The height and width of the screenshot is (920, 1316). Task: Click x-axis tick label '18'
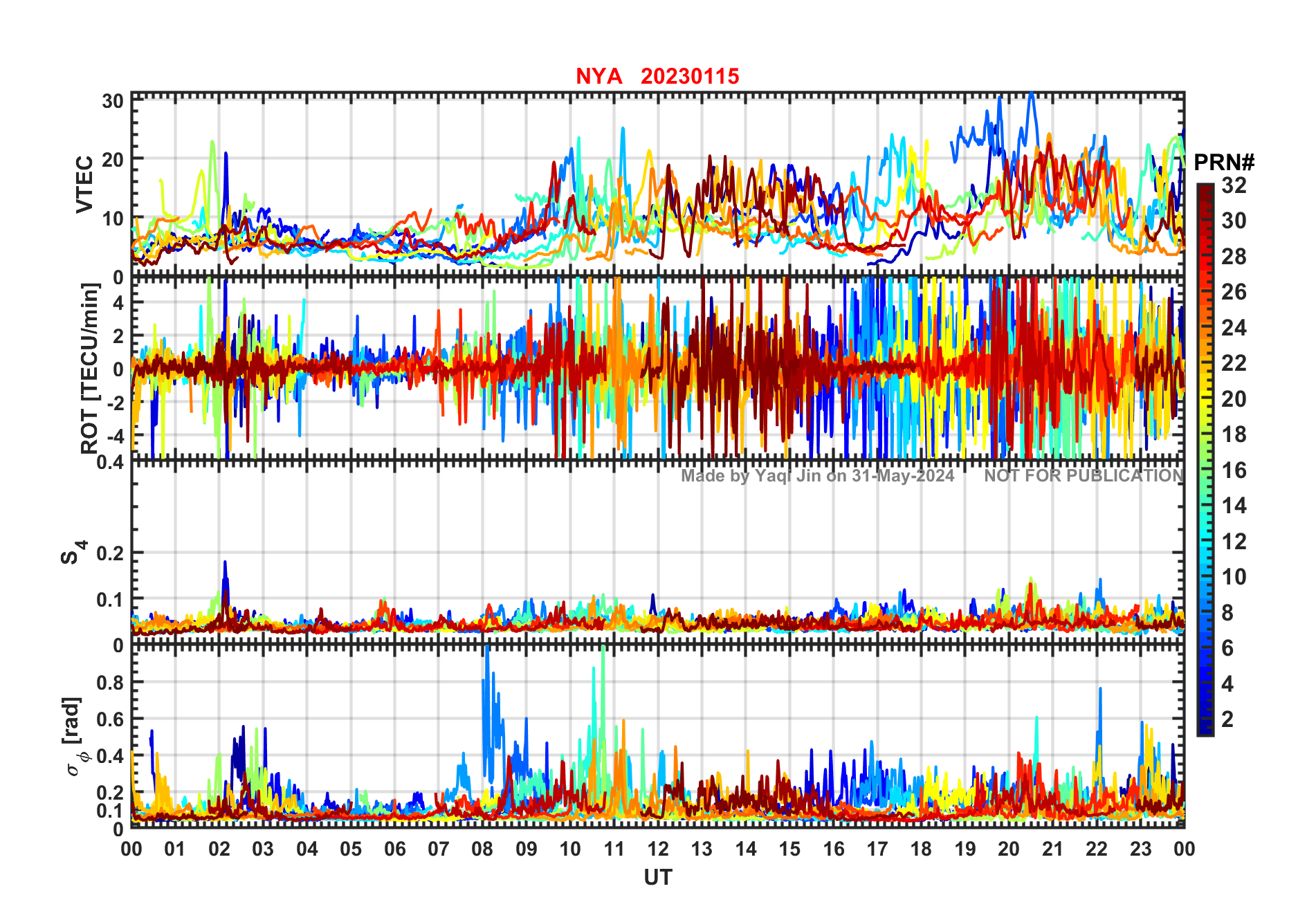pos(921,849)
